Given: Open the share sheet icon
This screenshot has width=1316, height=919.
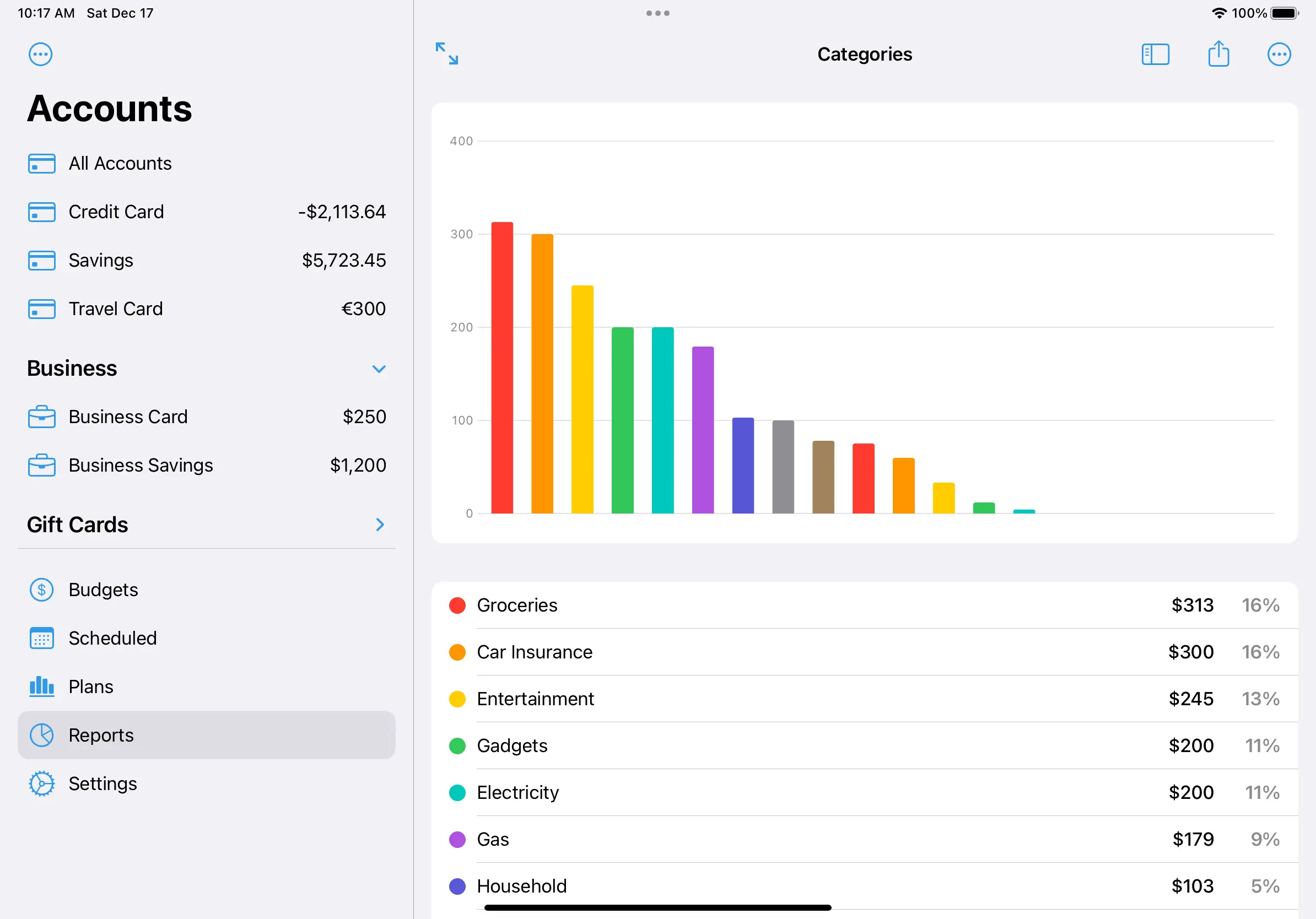Looking at the screenshot, I should tap(1218, 54).
